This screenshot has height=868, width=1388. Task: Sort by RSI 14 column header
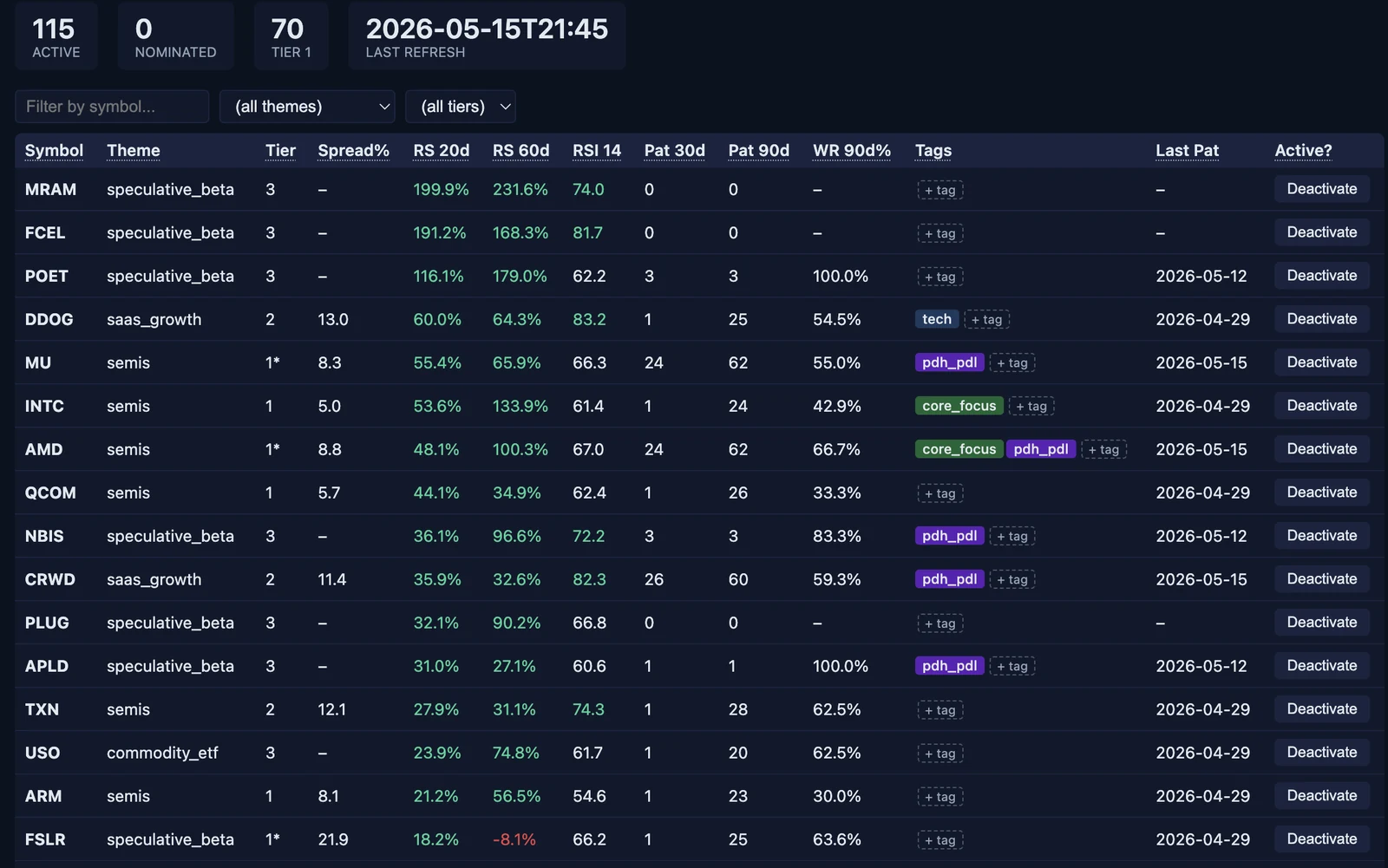point(597,150)
